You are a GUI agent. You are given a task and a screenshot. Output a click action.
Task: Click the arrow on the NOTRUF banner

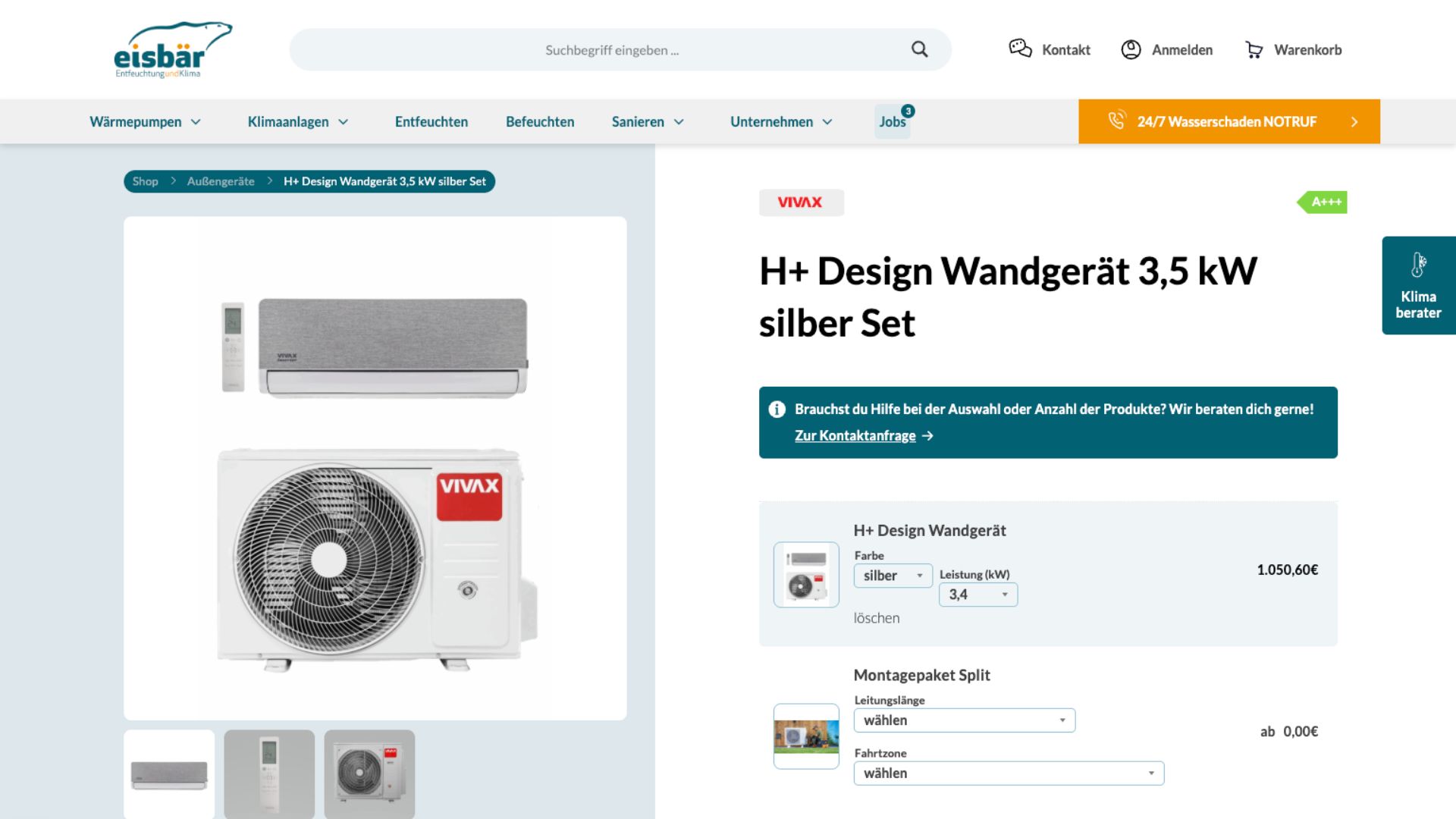[x=1354, y=122]
